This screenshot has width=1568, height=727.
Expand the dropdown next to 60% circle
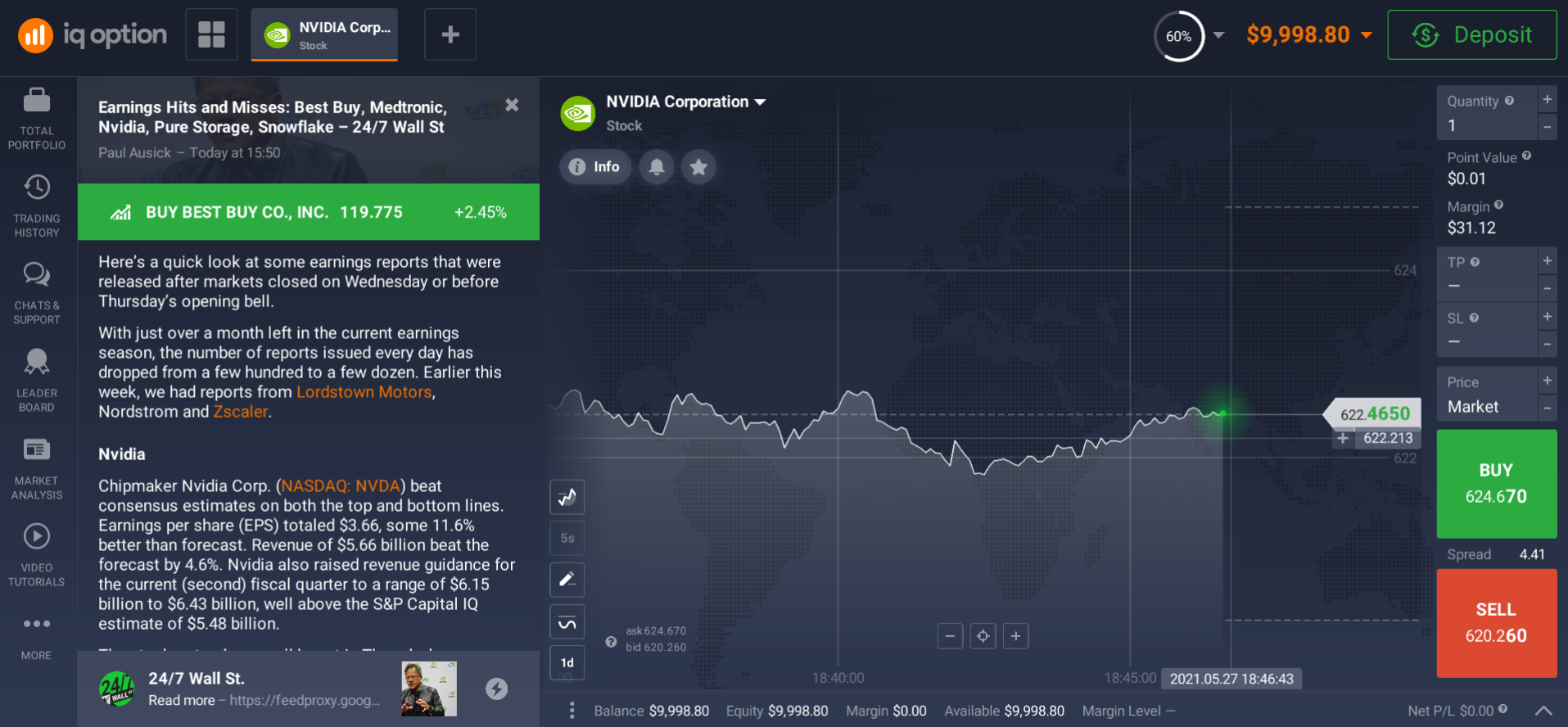1218,35
